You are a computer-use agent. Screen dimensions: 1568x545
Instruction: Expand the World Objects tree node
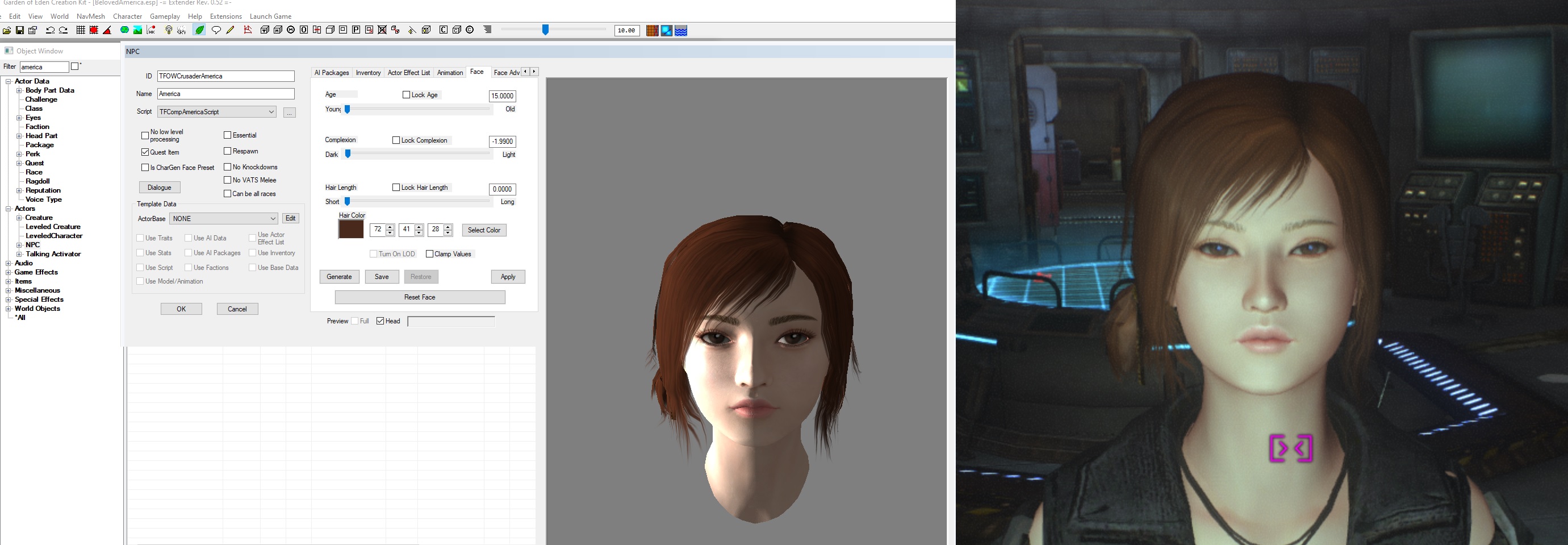[9, 309]
